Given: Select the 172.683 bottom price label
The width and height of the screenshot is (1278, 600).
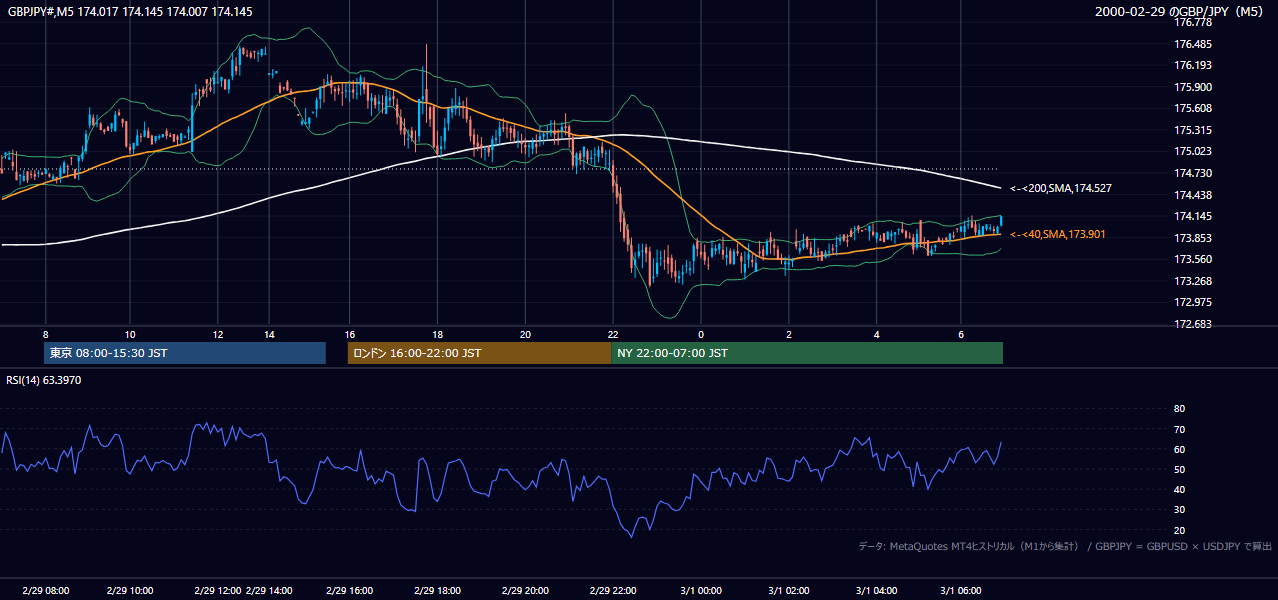Looking at the screenshot, I should pyautogui.click(x=1193, y=324).
